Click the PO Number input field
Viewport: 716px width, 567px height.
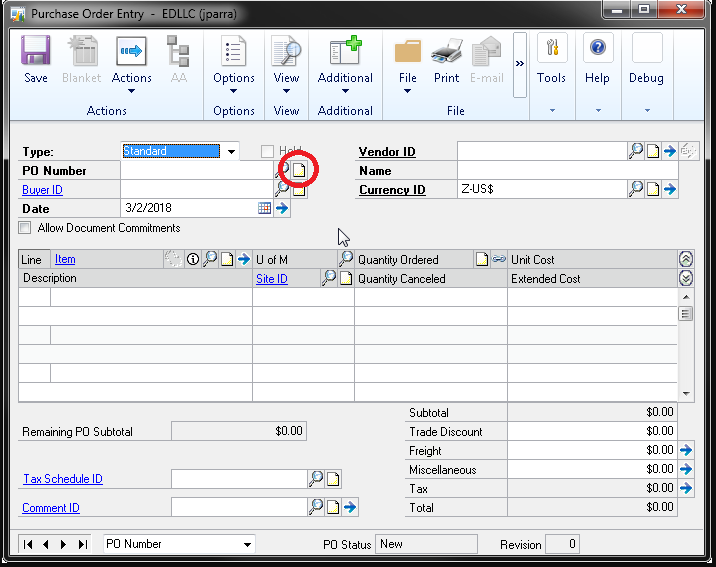click(197, 170)
